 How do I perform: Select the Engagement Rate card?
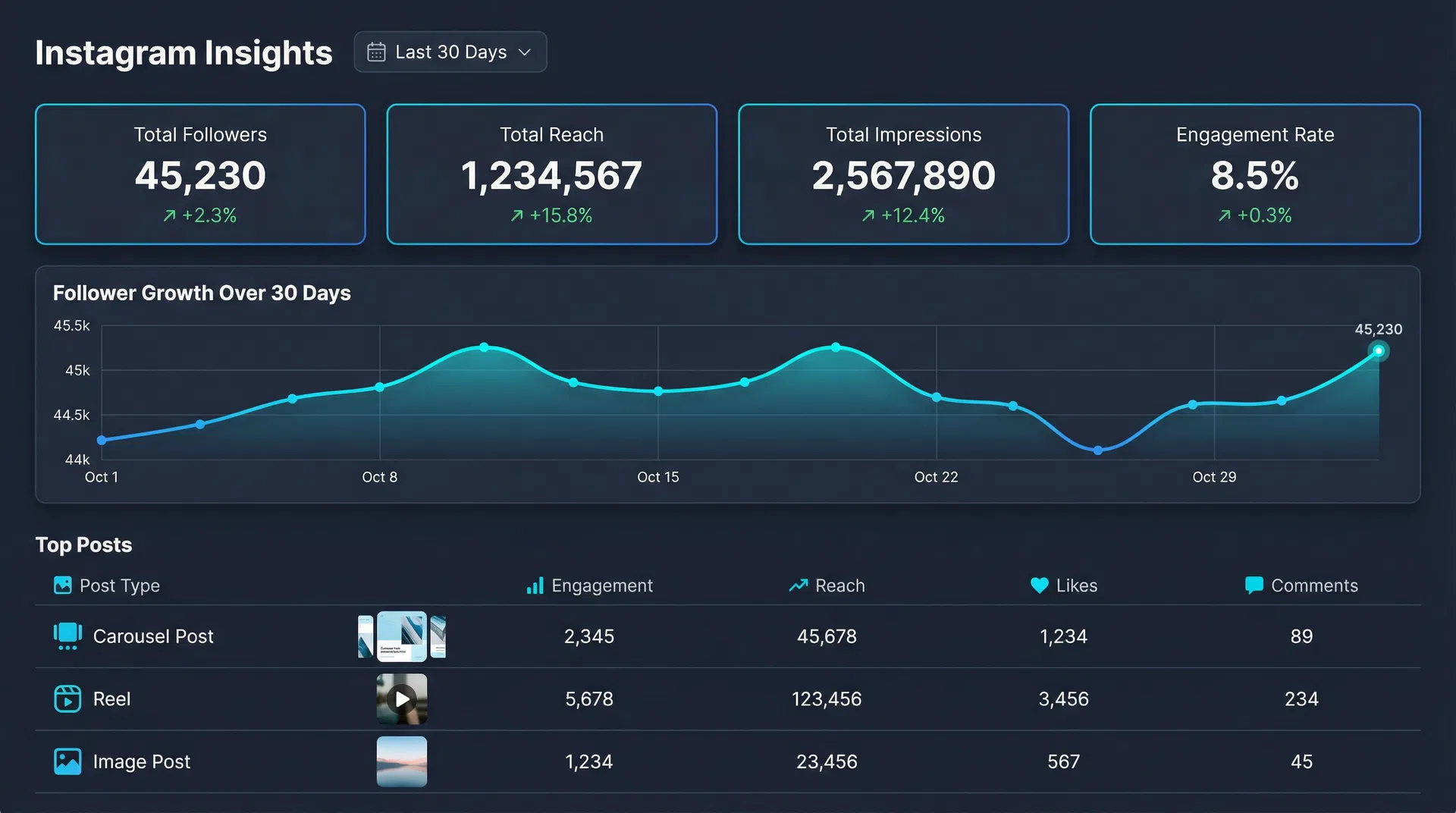click(1255, 174)
